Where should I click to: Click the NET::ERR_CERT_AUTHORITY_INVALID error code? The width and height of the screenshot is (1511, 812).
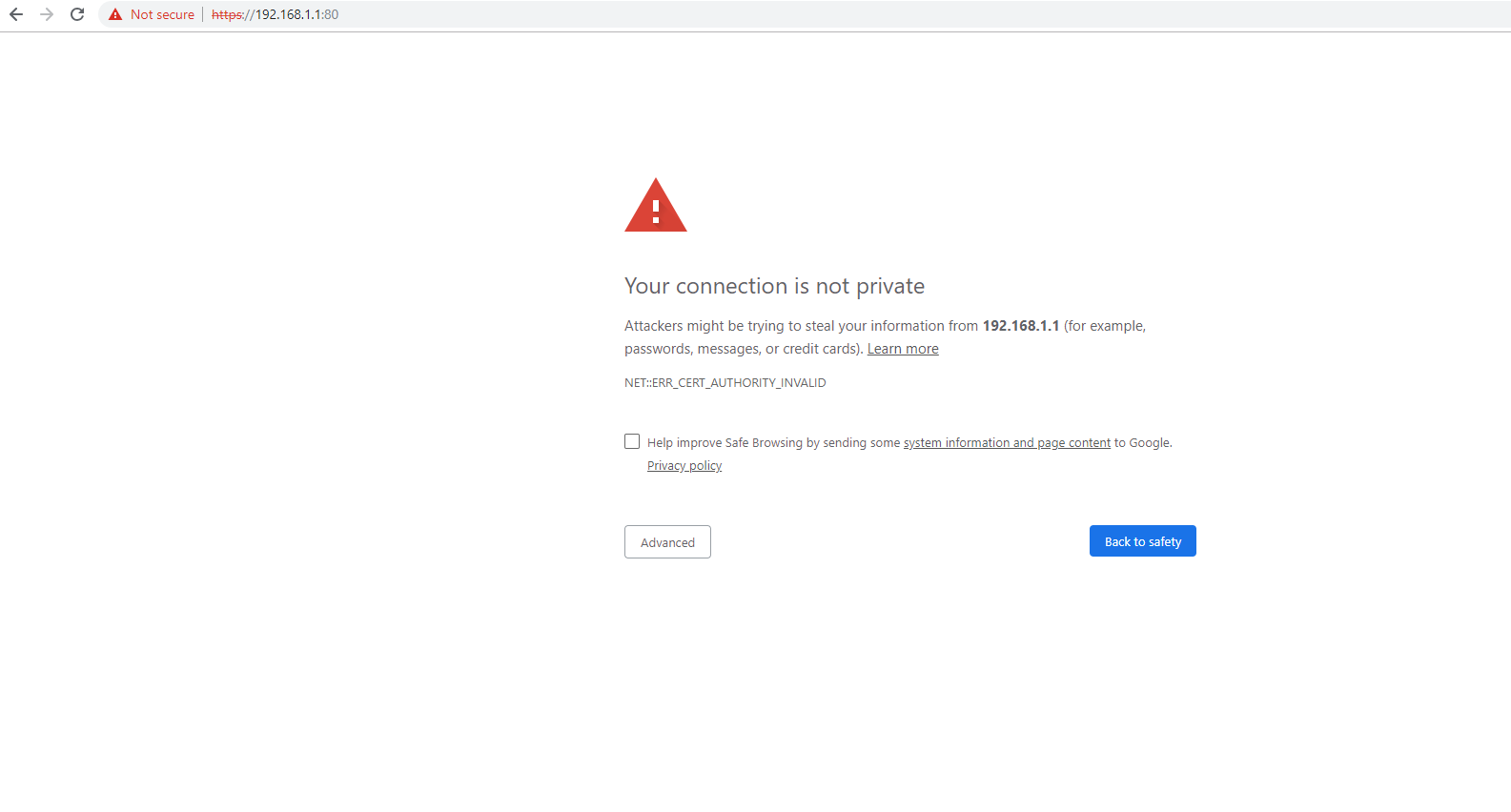(725, 383)
